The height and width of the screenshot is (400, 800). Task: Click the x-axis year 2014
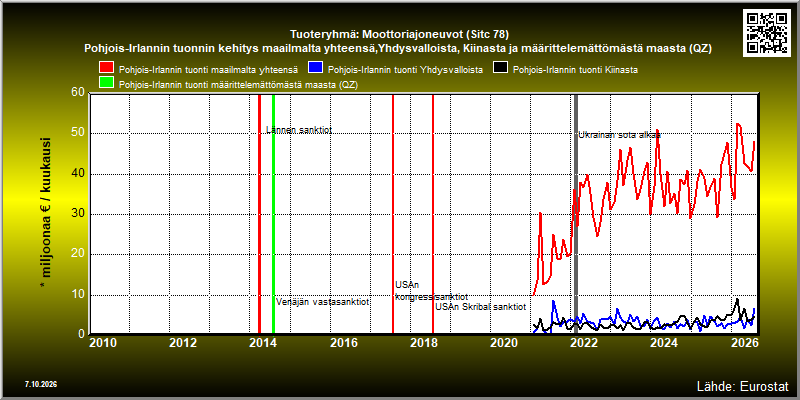[x=263, y=342]
